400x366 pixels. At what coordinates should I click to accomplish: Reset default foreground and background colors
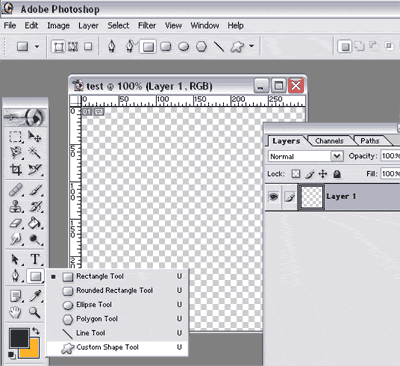click(x=12, y=355)
